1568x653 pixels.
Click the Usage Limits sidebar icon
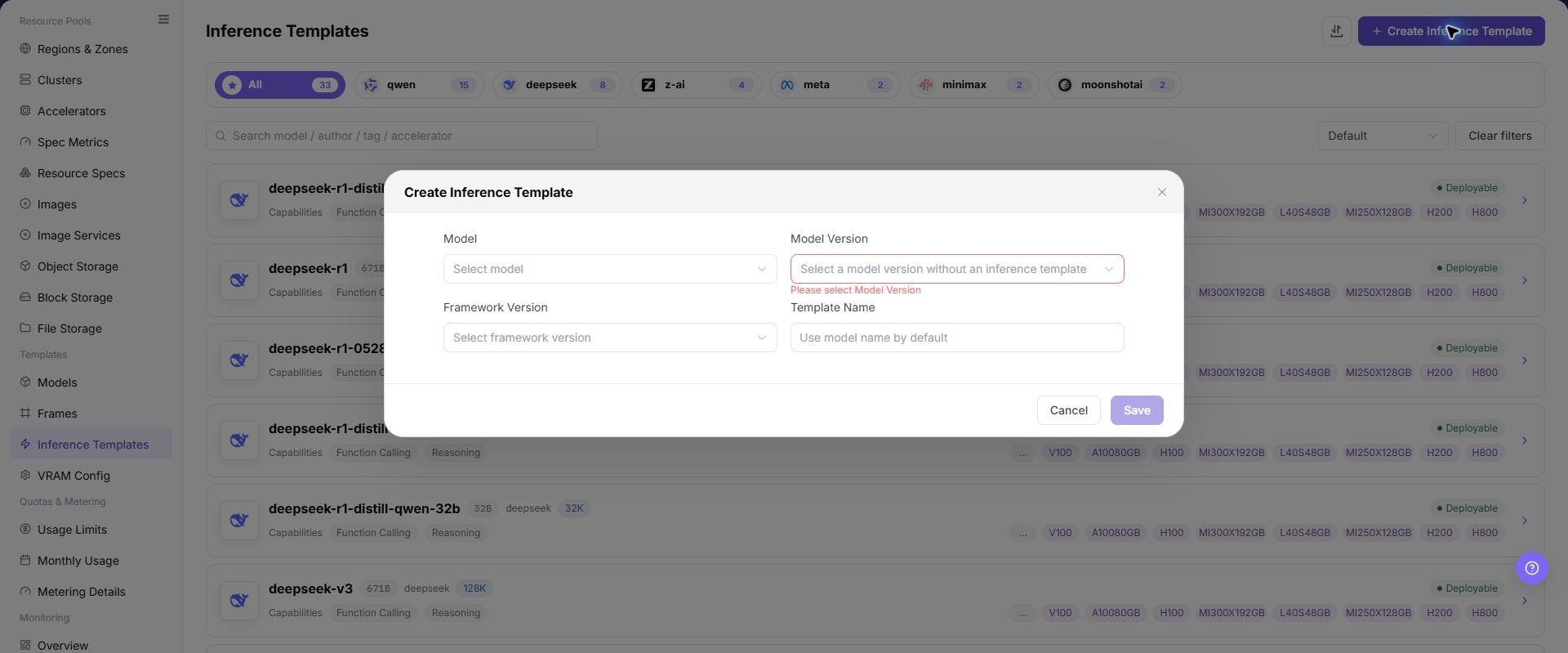pos(25,529)
